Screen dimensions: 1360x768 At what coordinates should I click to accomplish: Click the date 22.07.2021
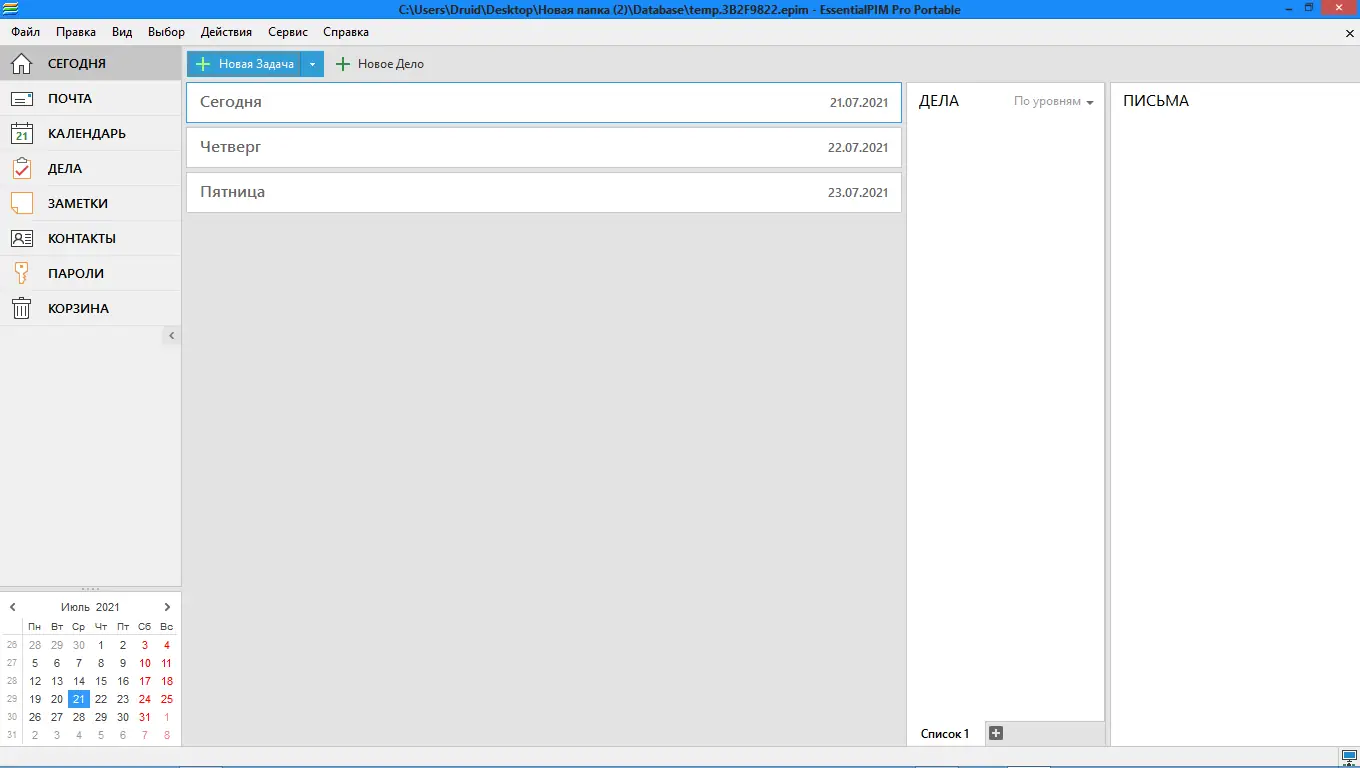(859, 148)
